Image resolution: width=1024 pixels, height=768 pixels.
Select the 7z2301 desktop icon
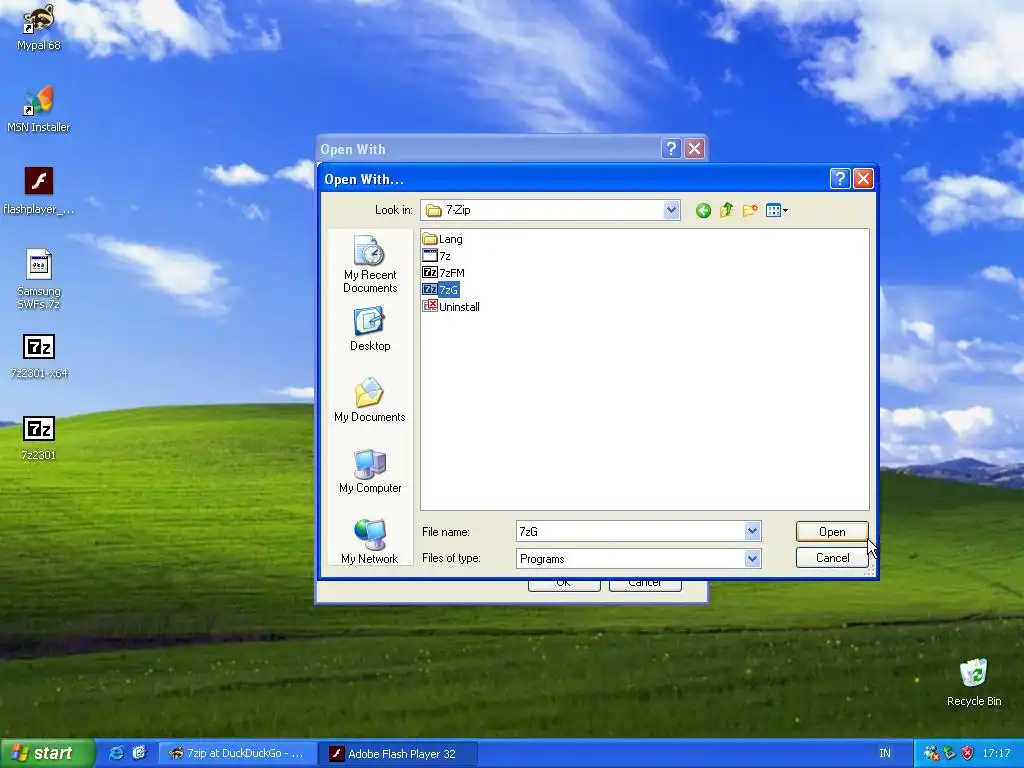click(39, 438)
